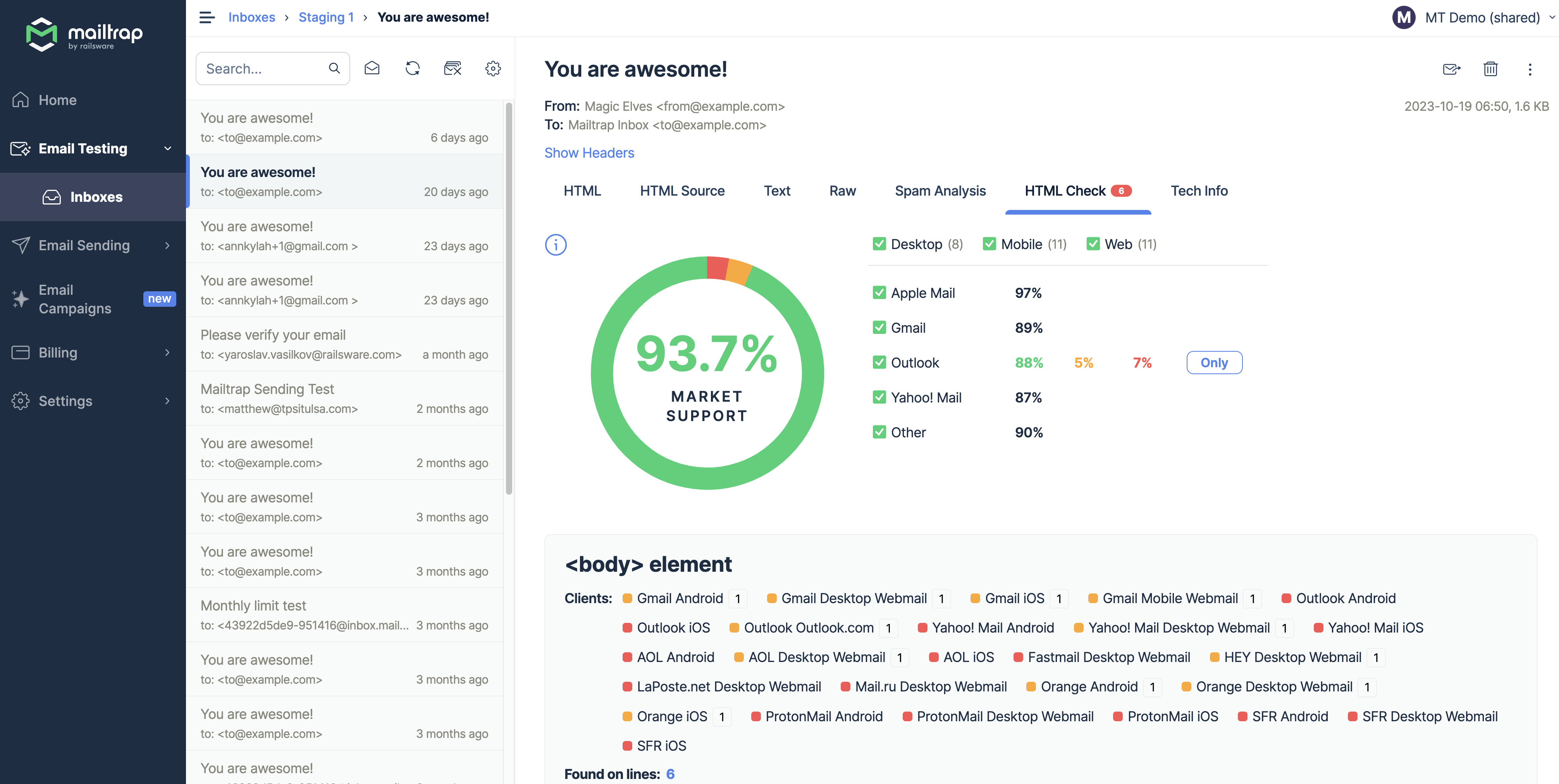Collapse the Email Testing section
Viewport: 1559px width, 784px height.
[x=167, y=148]
